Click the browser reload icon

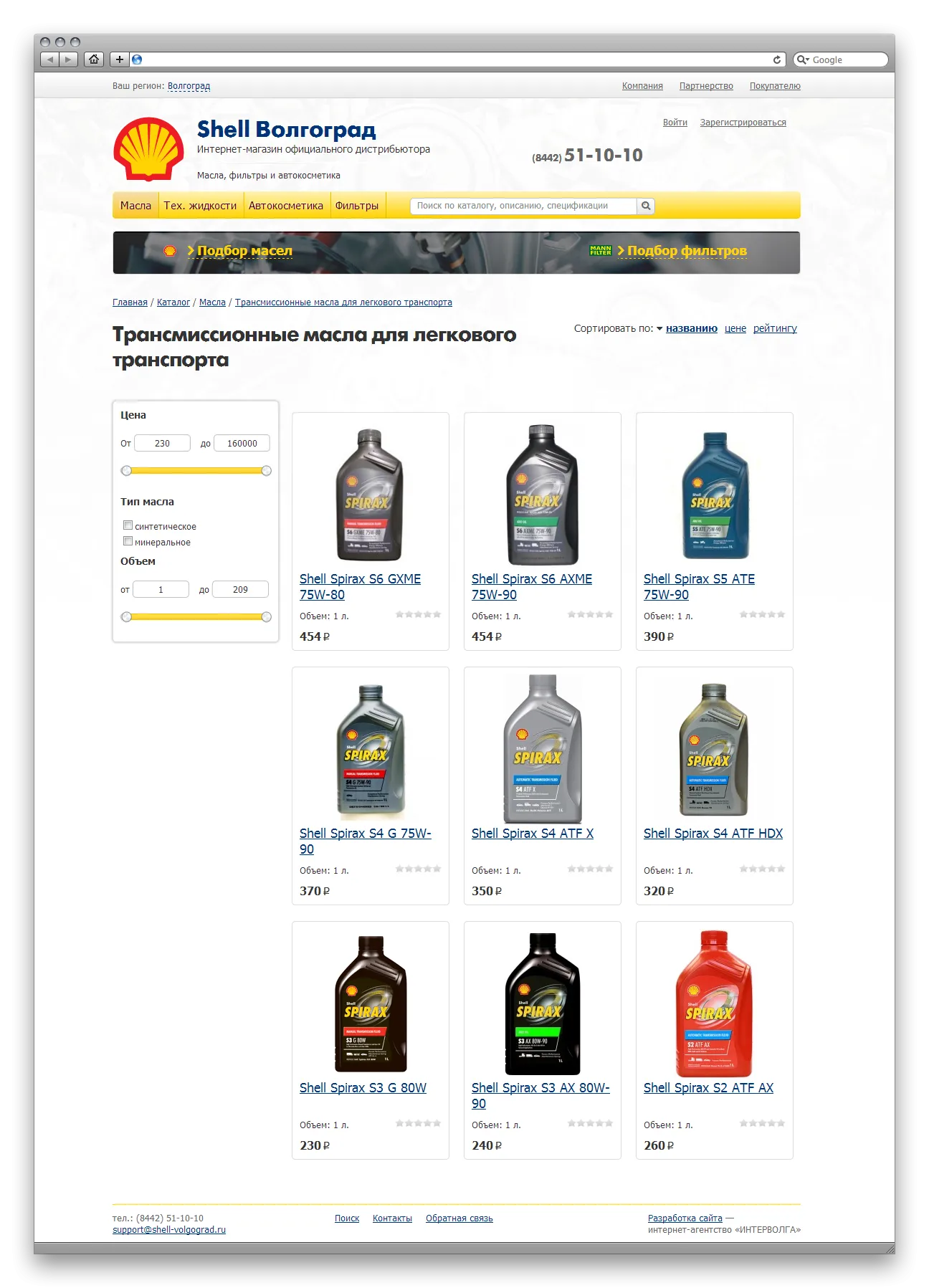pyautogui.click(x=777, y=59)
